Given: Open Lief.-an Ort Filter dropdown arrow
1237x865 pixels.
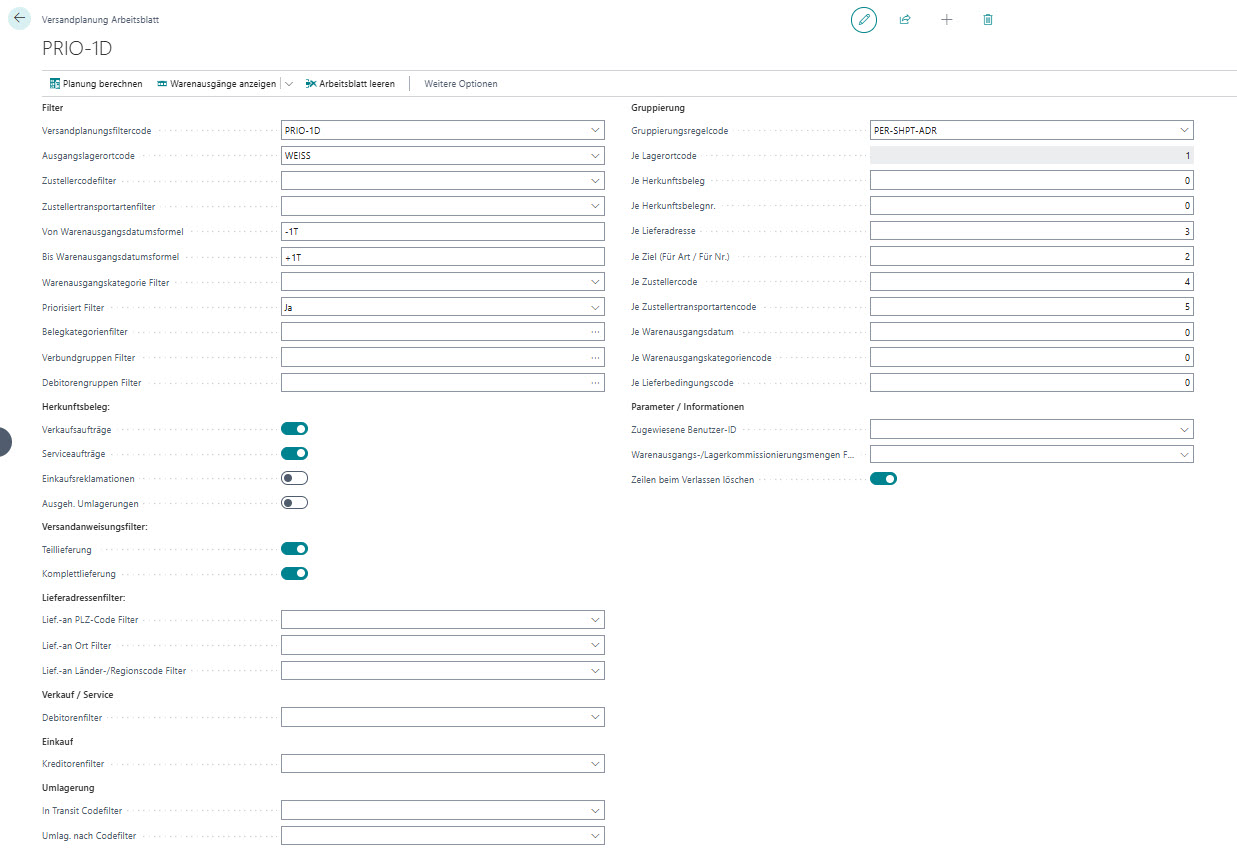Looking at the screenshot, I should pos(596,645).
